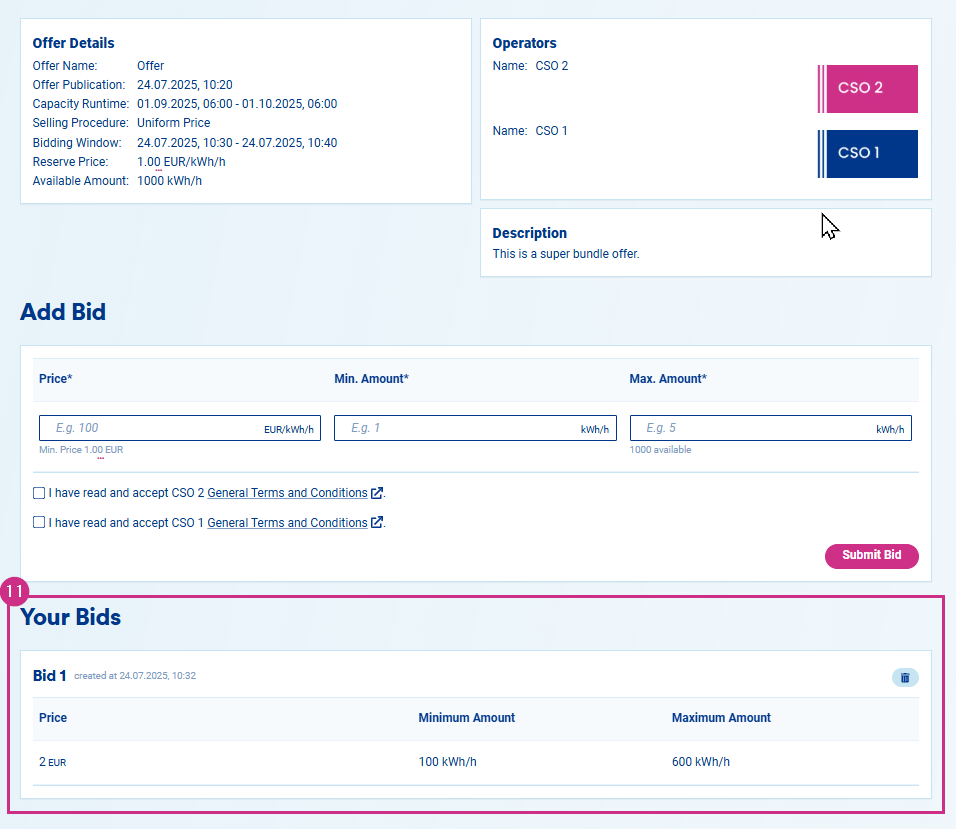Click external link icon beside CSO 2 terms
The width and height of the screenshot is (956, 829).
(377, 493)
